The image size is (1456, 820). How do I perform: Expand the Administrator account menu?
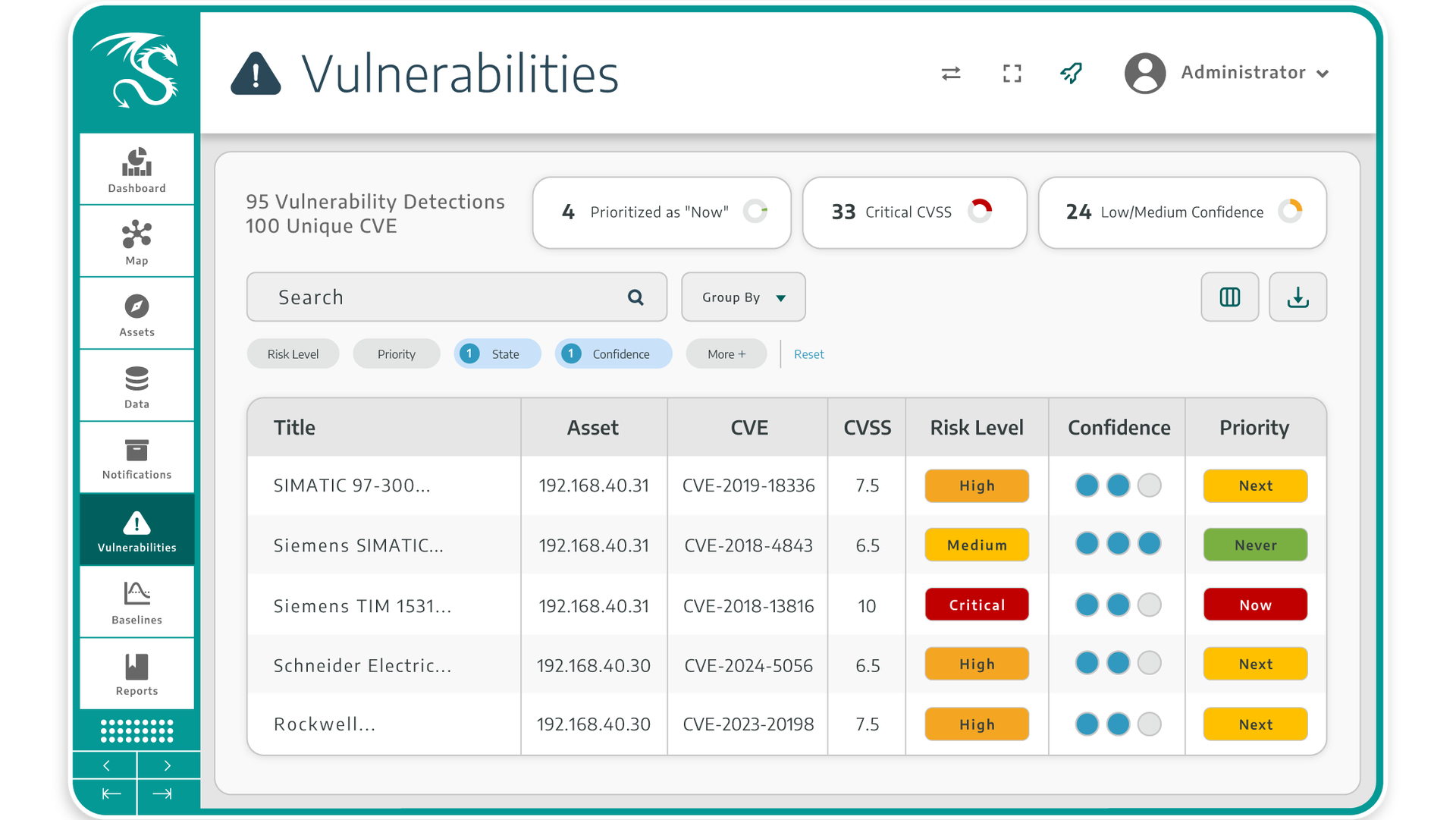1323,74
